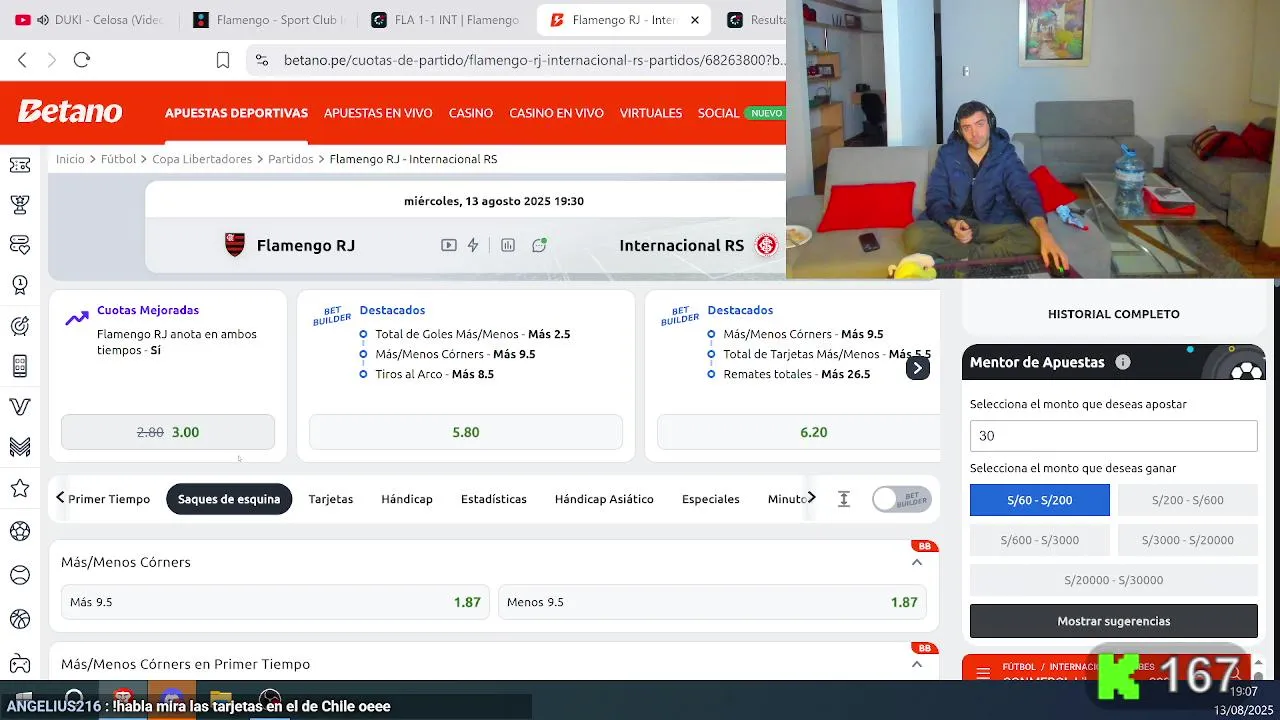Click the collapse-all markets icon
Screen dimensions: 1280x720
click(x=844, y=499)
